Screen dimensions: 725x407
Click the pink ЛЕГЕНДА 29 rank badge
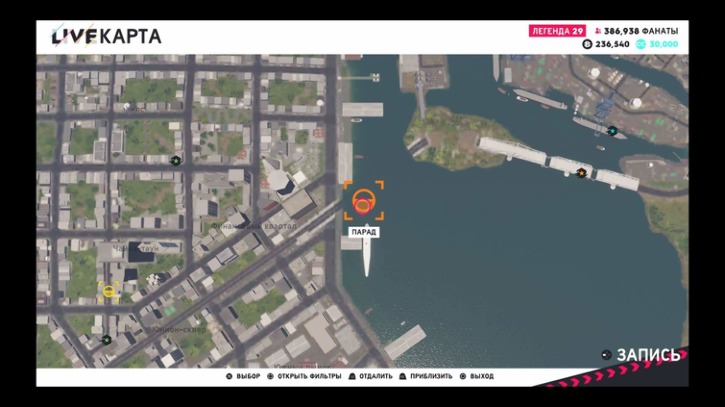pos(557,31)
